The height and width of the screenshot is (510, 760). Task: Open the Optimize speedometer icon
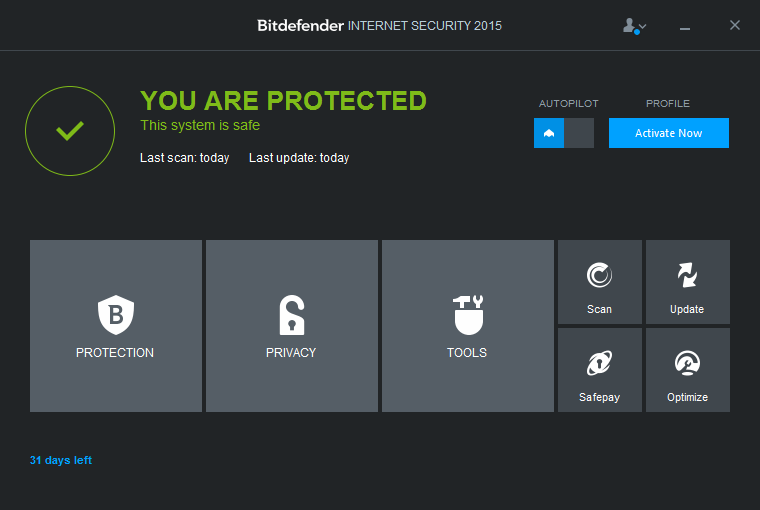tap(687, 364)
